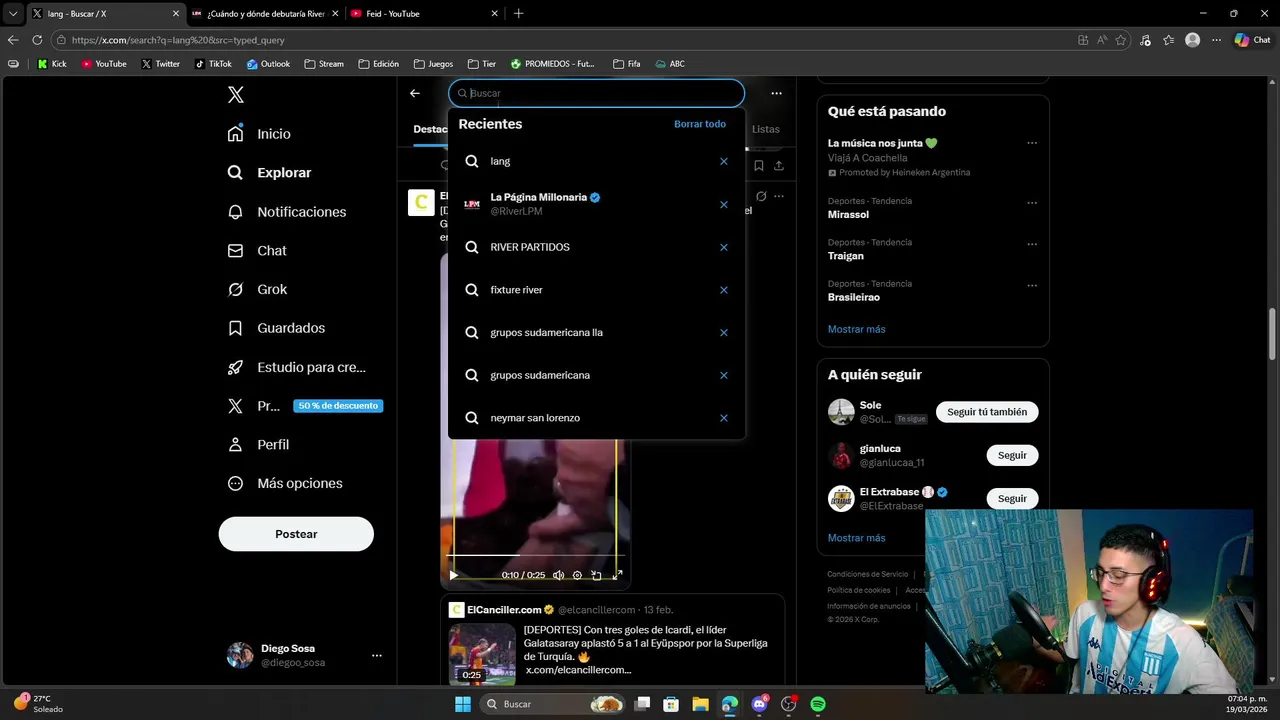Remove 'grupos sudamericana lla' from recents
This screenshot has width=1280, height=720.
click(x=724, y=332)
